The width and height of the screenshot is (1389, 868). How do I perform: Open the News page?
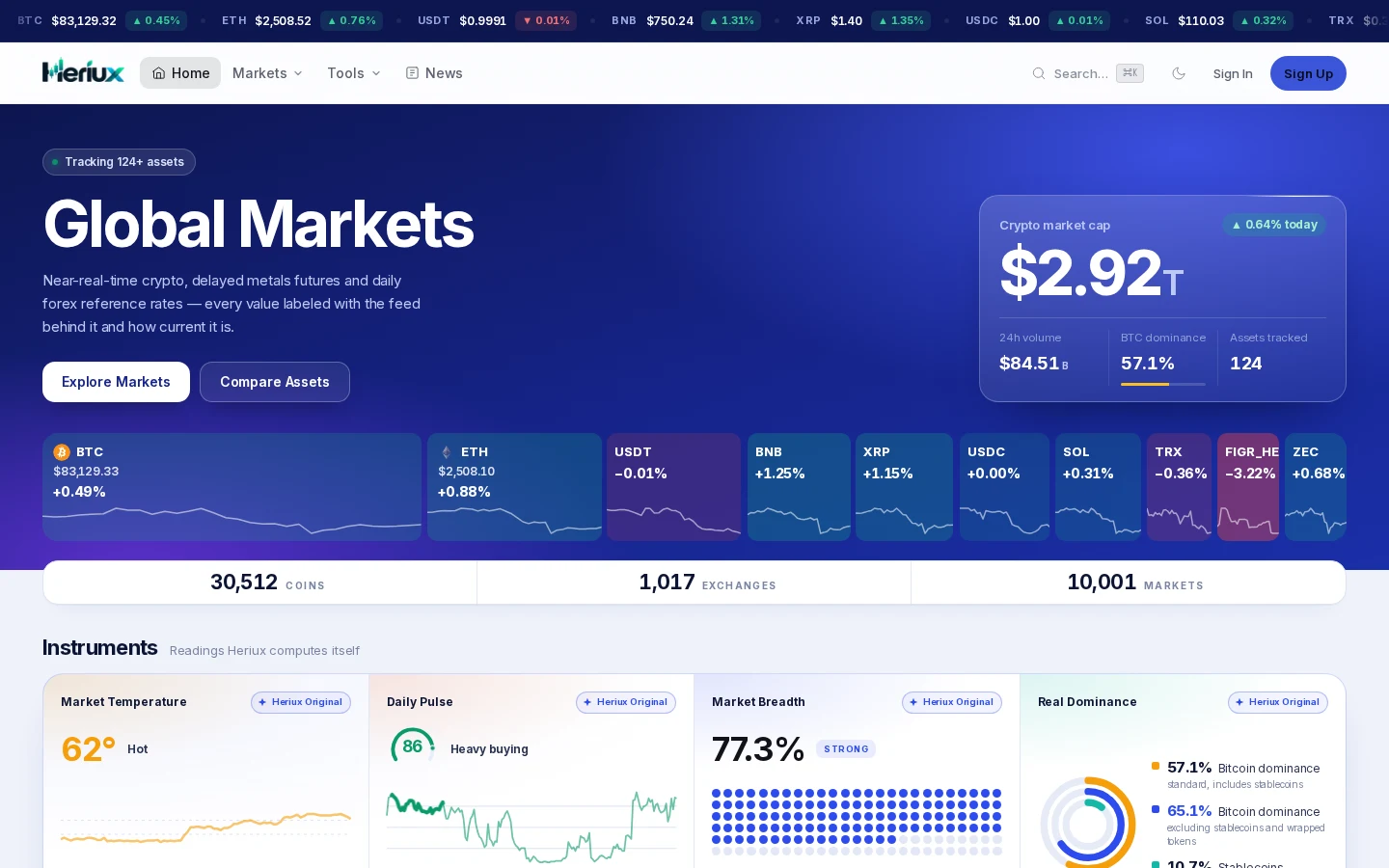434,73
